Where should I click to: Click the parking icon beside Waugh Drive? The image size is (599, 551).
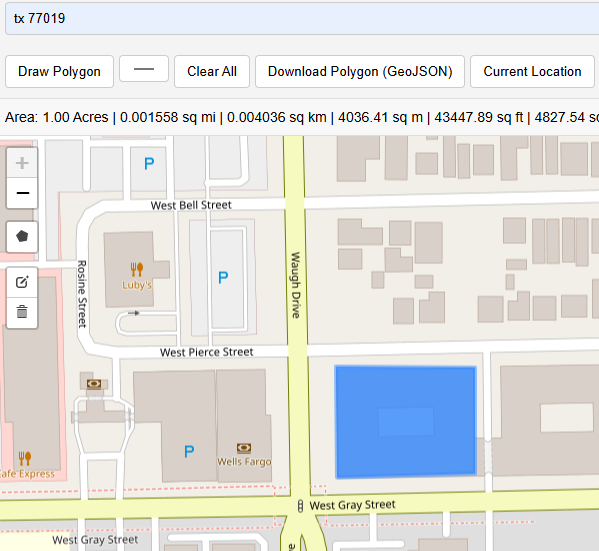pos(223,277)
